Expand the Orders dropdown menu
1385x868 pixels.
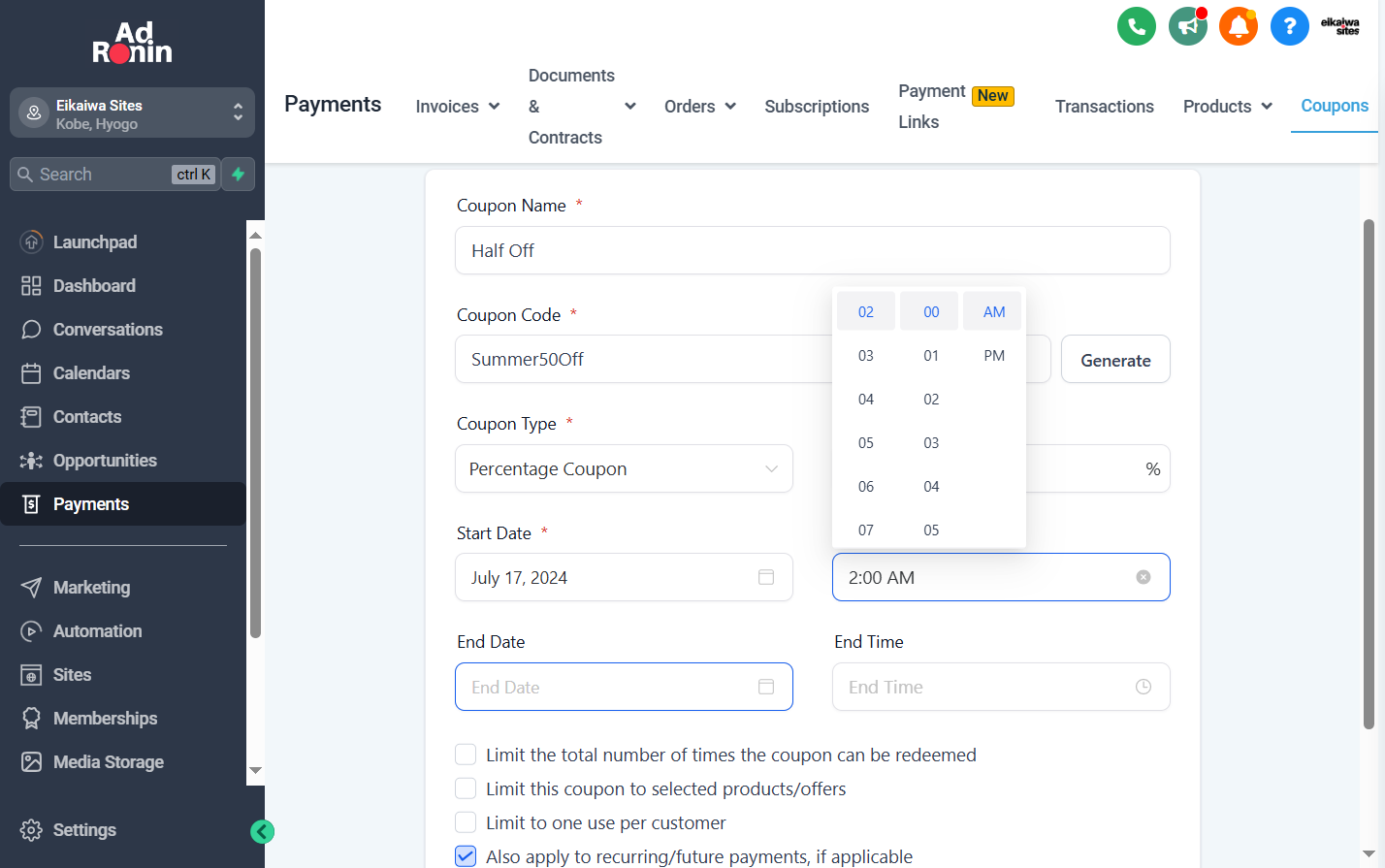pos(700,107)
